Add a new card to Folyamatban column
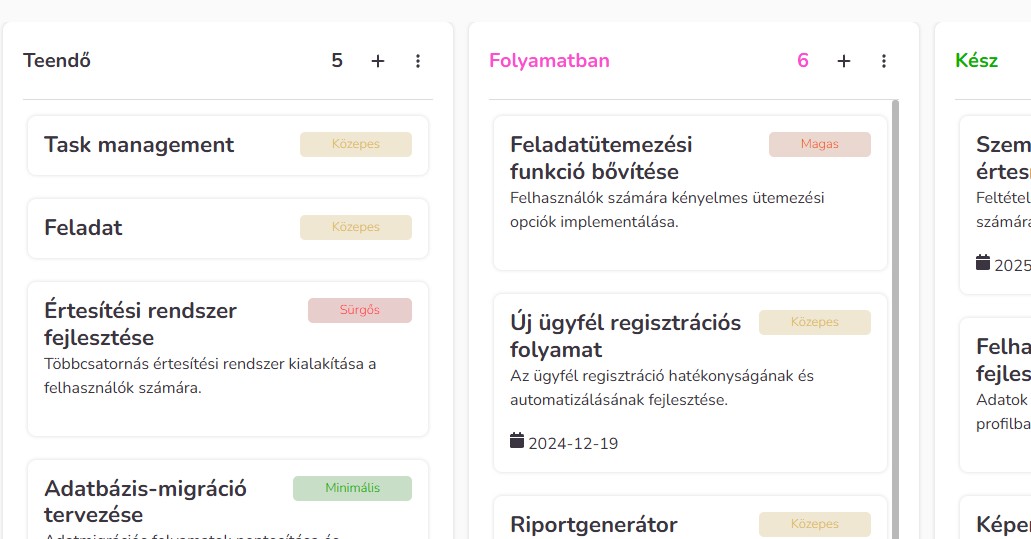This screenshot has width=1031, height=539. pyautogui.click(x=844, y=61)
